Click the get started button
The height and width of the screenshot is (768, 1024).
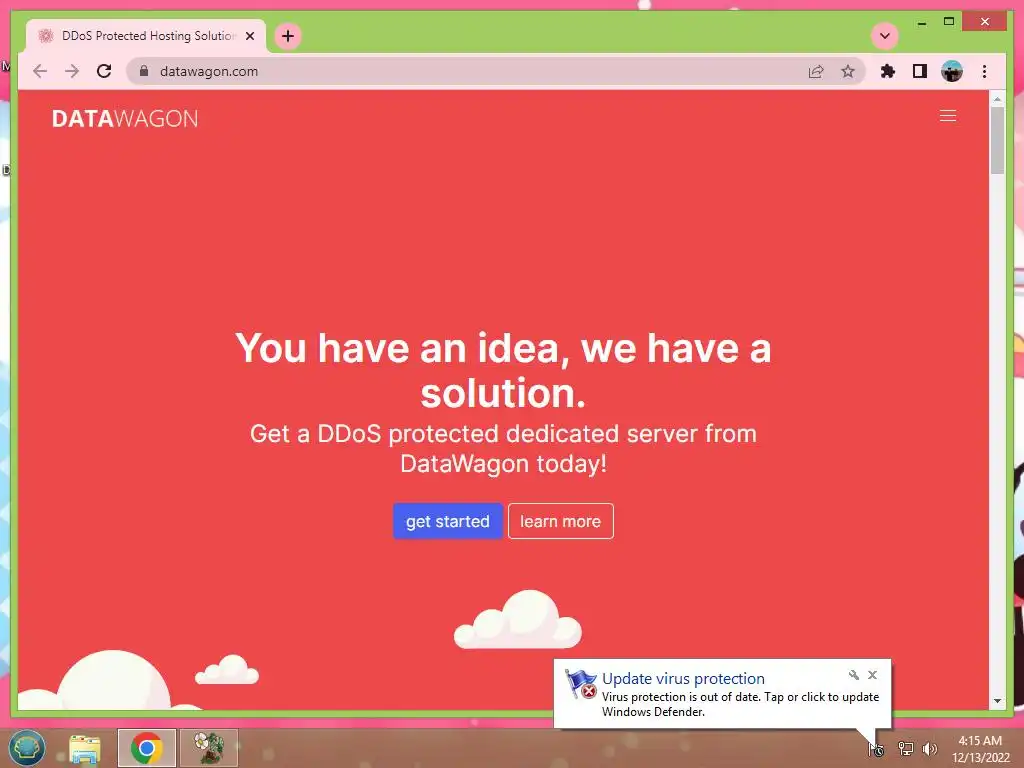(447, 521)
